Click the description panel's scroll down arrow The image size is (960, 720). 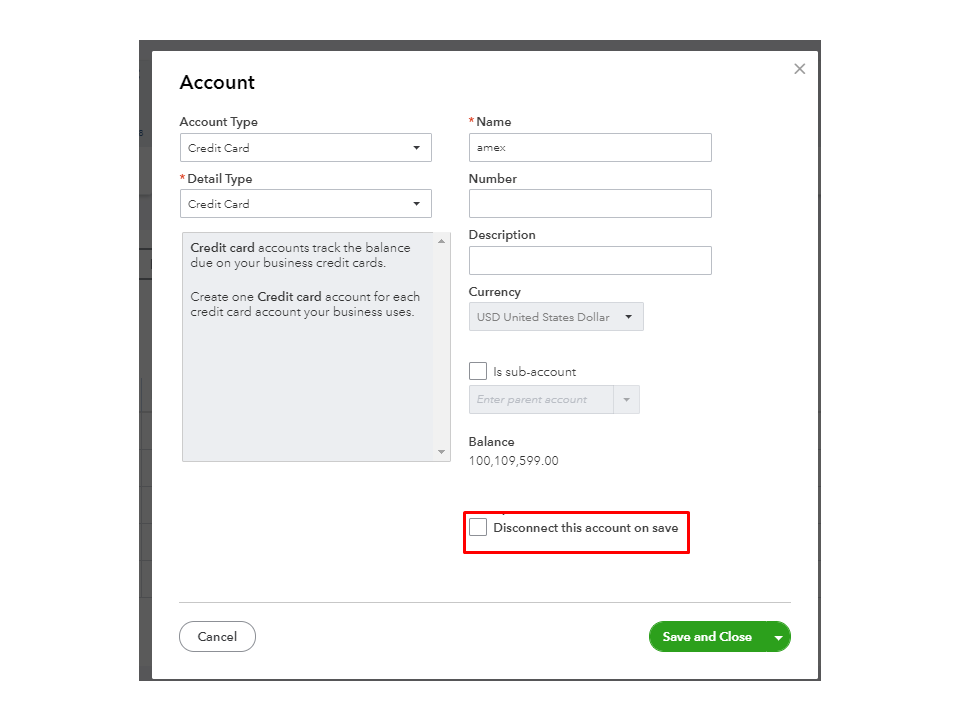[x=442, y=452]
